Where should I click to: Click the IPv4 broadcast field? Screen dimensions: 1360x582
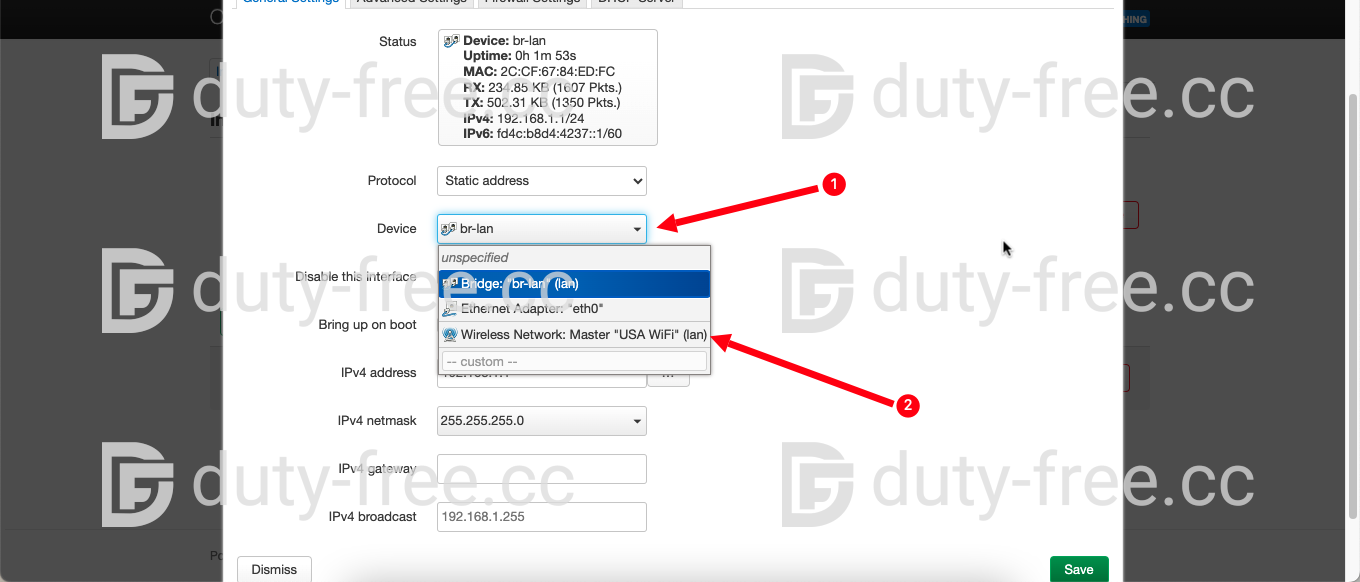coord(541,517)
